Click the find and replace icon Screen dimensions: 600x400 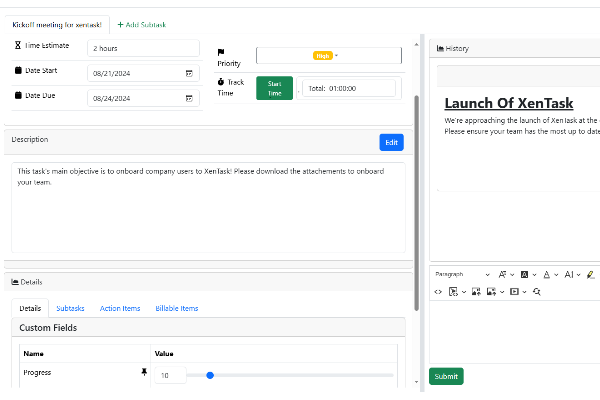[537, 291]
